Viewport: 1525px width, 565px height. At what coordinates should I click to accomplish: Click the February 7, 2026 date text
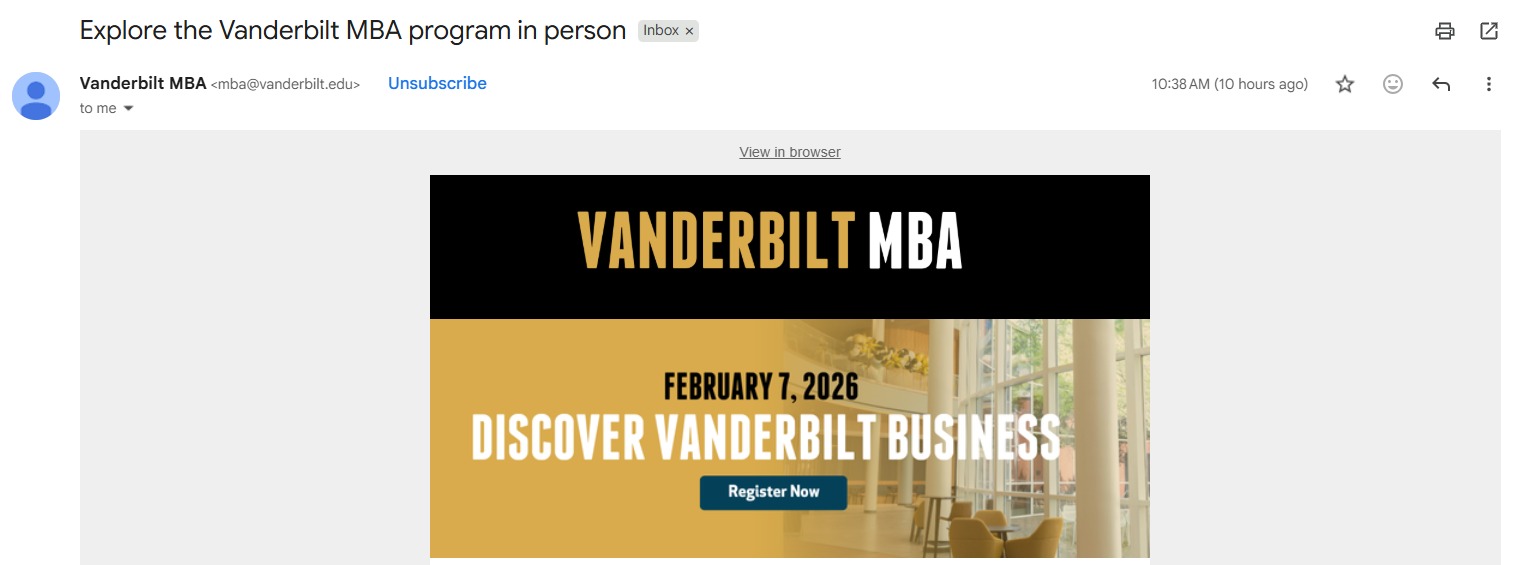tap(761, 386)
